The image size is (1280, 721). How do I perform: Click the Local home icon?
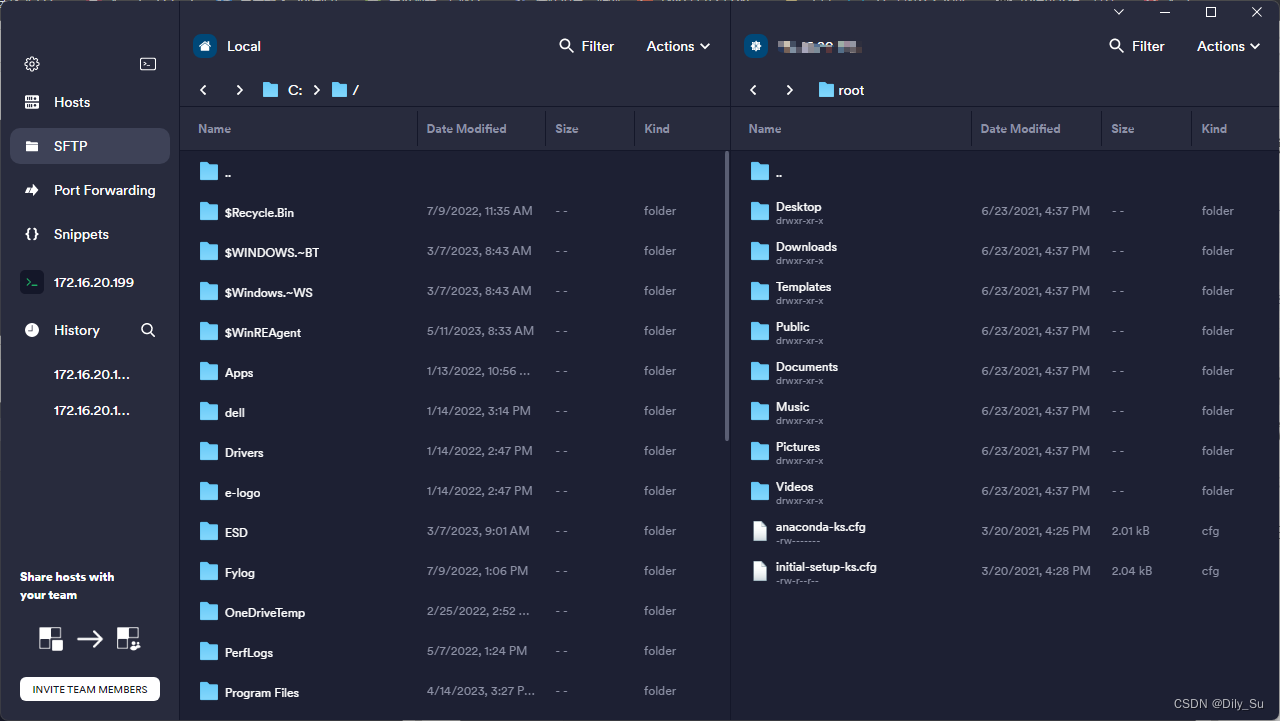(x=205, y=46)
